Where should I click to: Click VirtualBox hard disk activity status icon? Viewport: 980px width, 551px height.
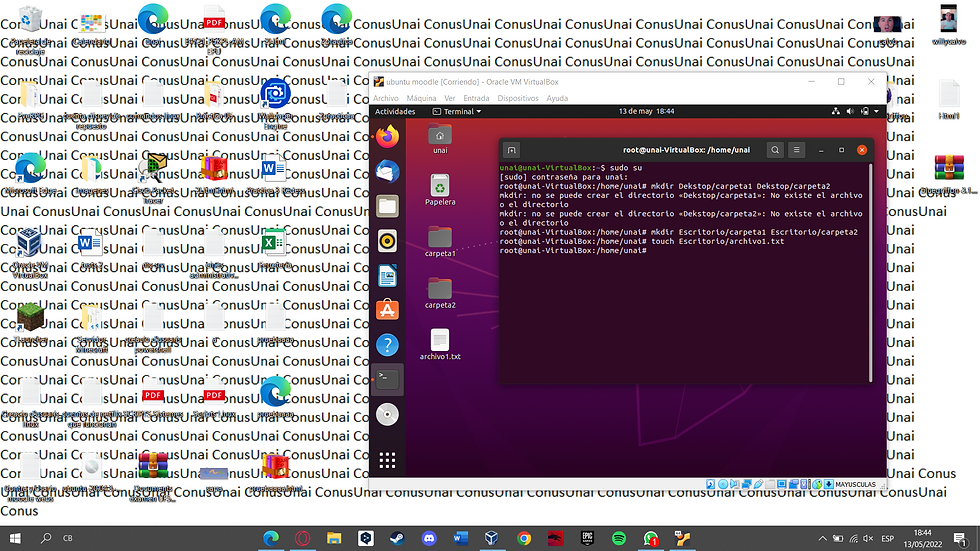pyautogui.click(x=710, y=484)
